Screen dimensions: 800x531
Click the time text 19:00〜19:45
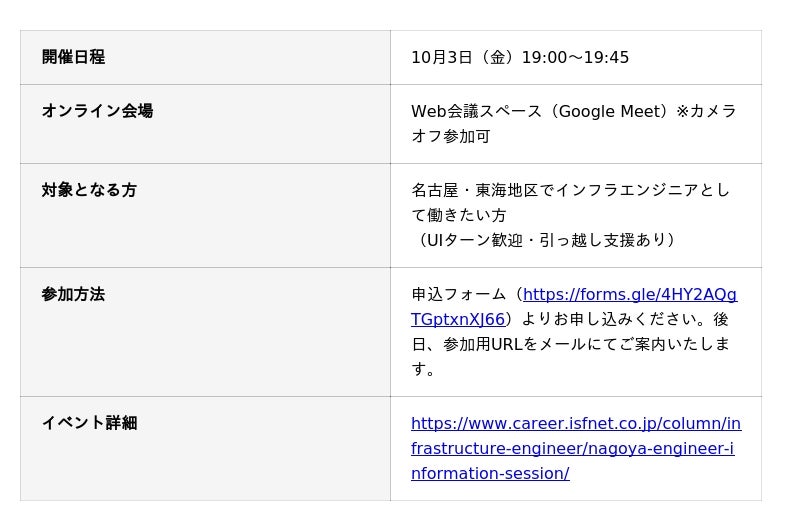575,58
